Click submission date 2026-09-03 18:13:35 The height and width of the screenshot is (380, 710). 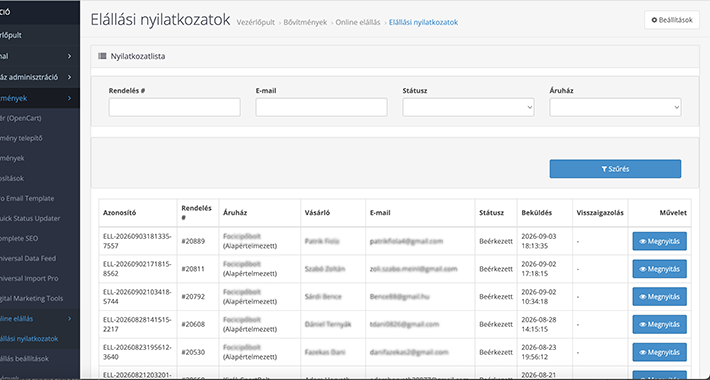(x=539, y=241)
